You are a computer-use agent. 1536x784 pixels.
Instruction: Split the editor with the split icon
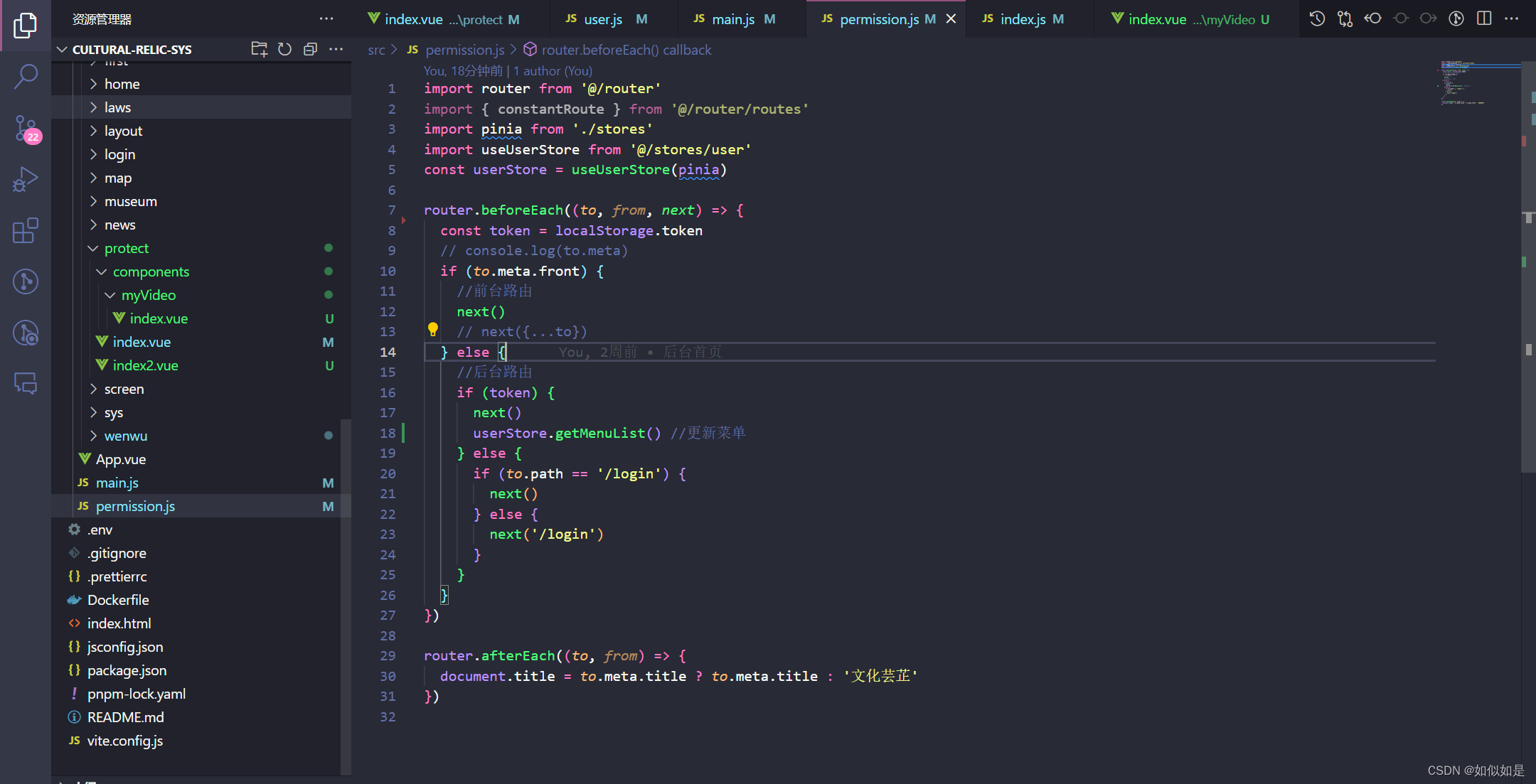tap(1484, 18)
